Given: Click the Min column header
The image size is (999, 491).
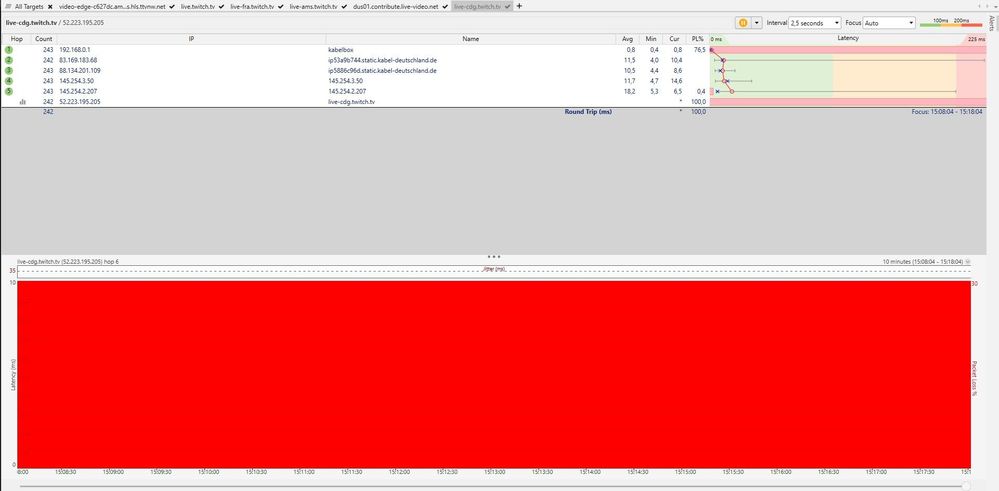Looking at the screenshot, I should tap(650, 39).
